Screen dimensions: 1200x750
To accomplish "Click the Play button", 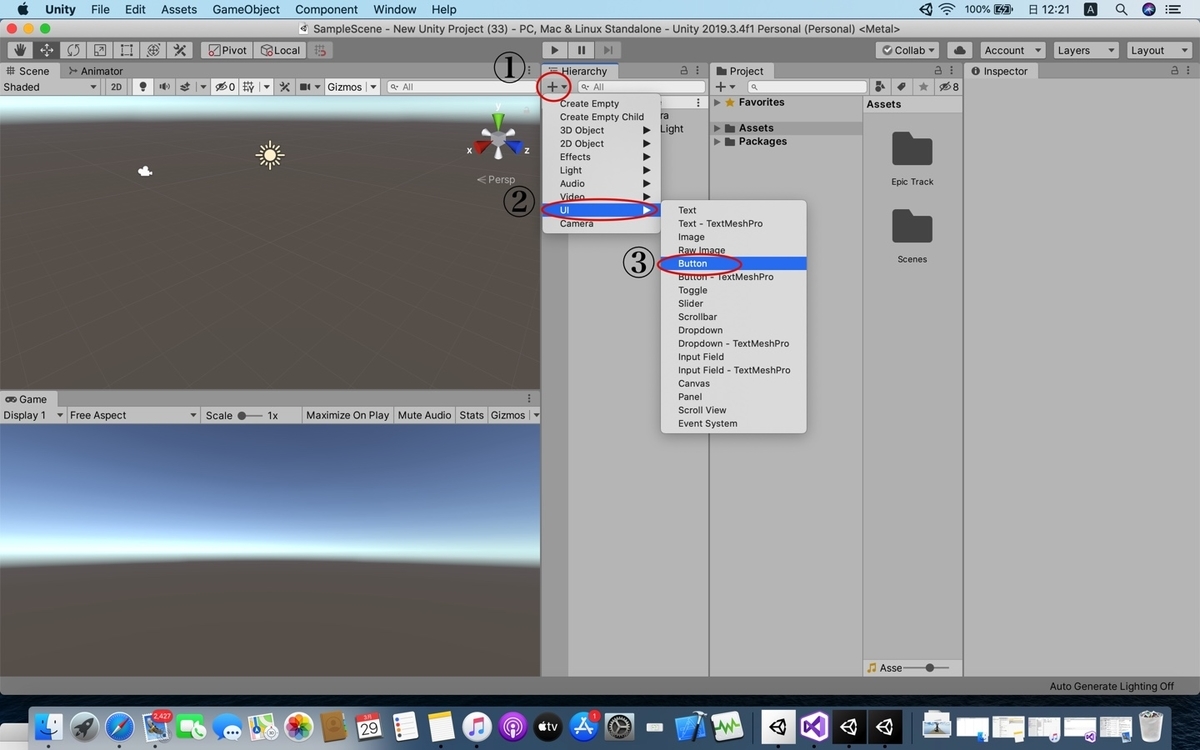I will (x=555, y=50).
